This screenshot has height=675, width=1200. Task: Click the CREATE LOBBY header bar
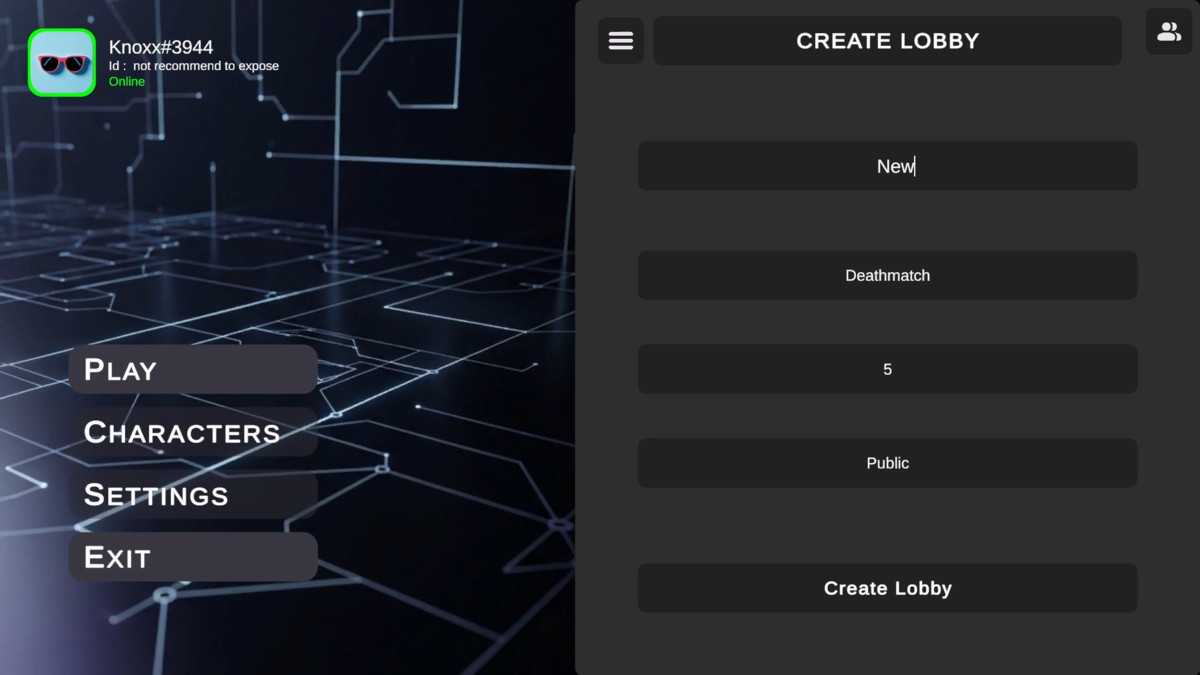click(x=887, y=40)
